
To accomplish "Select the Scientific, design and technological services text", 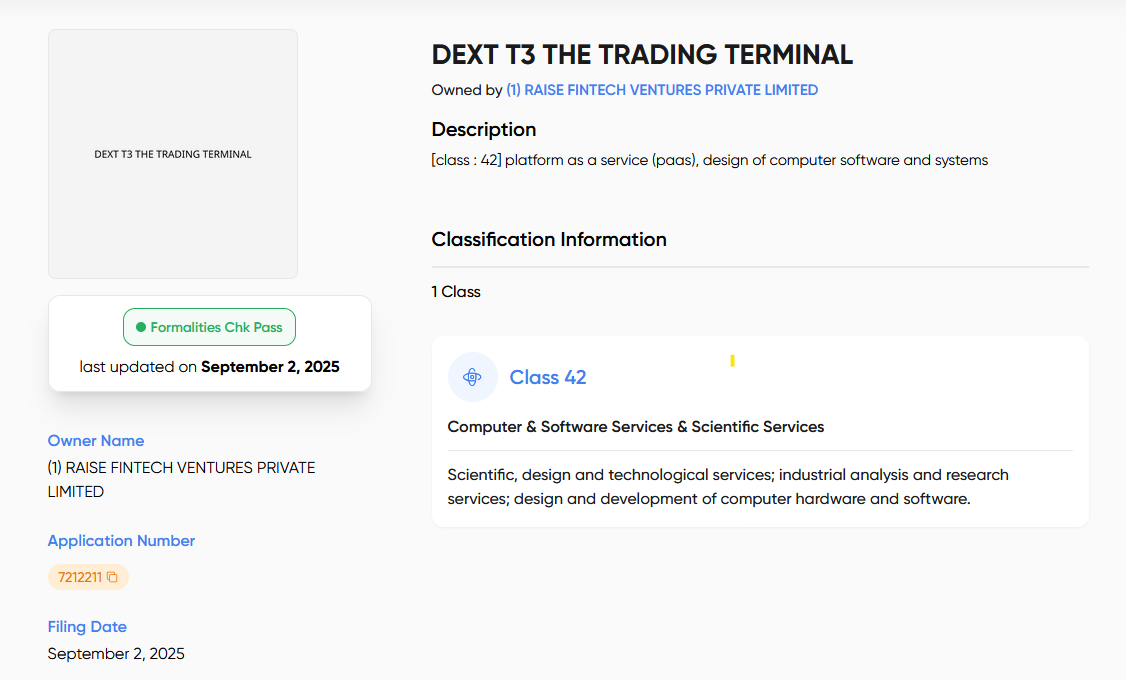I will 727,486.
